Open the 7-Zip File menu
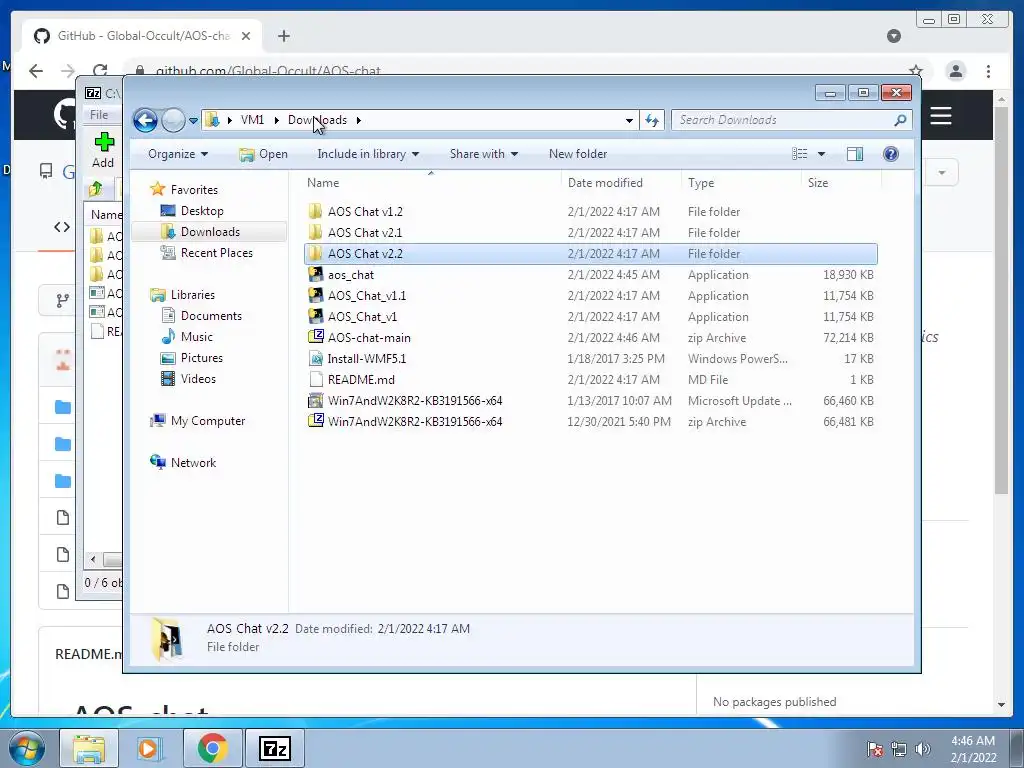 99,115
